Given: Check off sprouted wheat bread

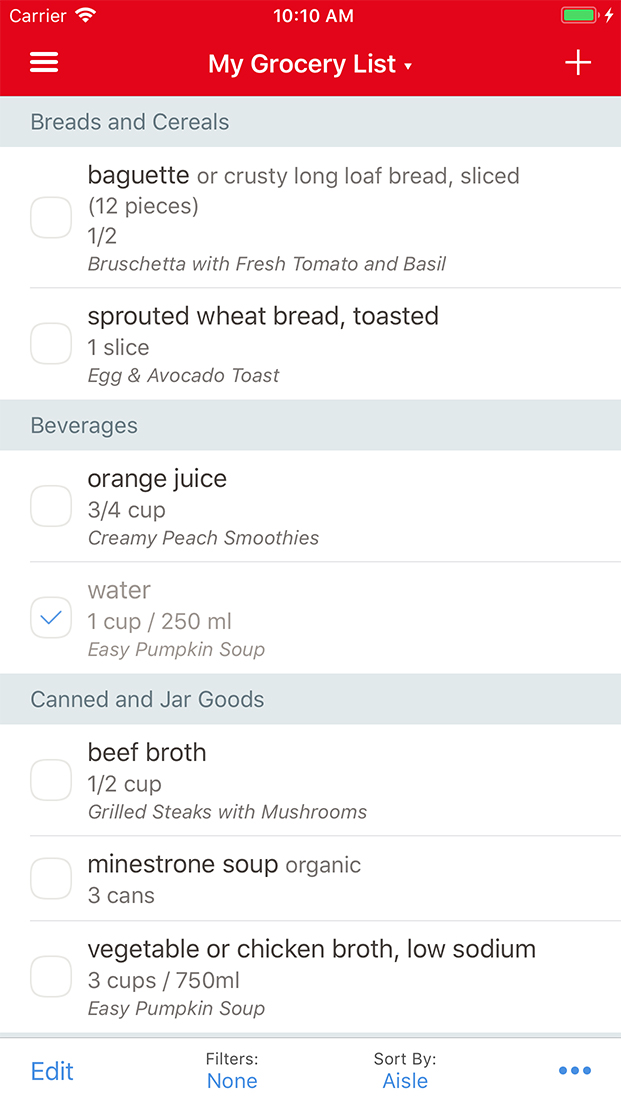Looking at the screenshot, I should pyautogui.click(x=51, y=344).
